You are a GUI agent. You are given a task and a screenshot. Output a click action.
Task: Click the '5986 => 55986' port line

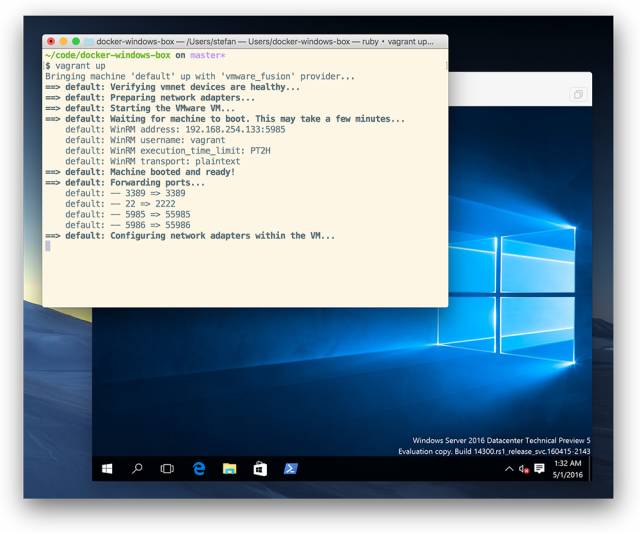[x=128, y=225]
